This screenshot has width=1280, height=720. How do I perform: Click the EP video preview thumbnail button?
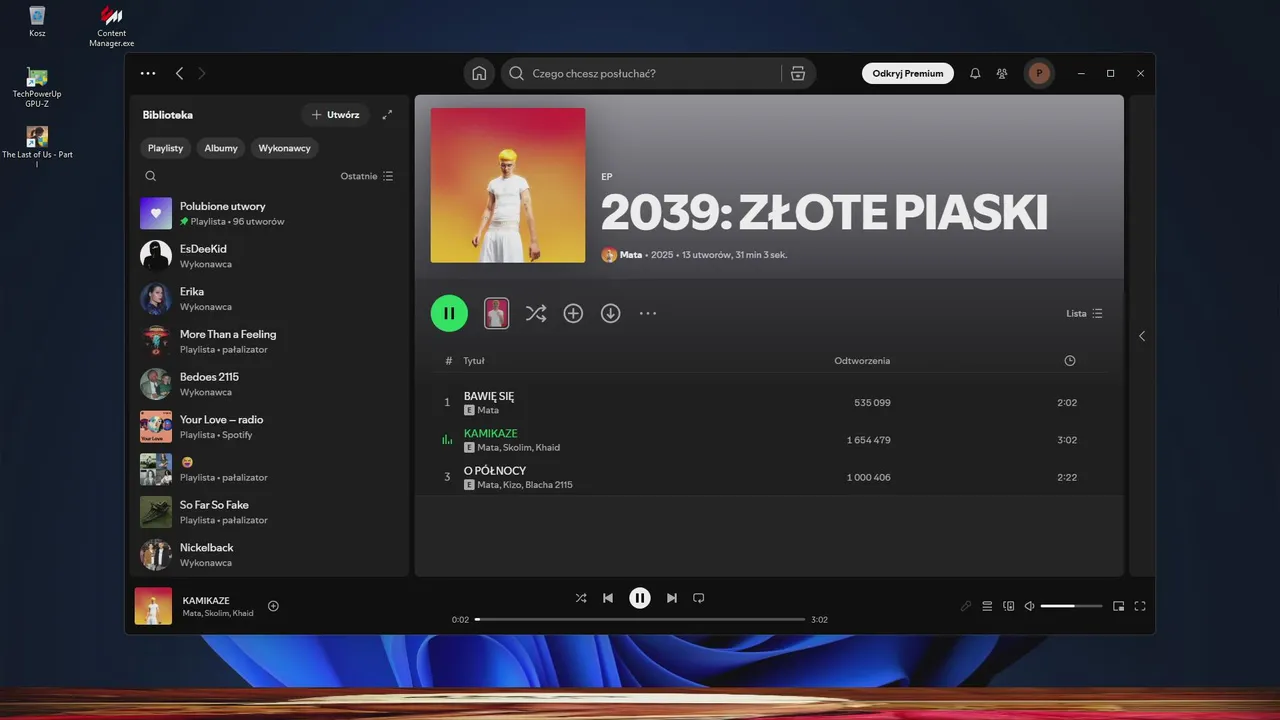[496, 313]
